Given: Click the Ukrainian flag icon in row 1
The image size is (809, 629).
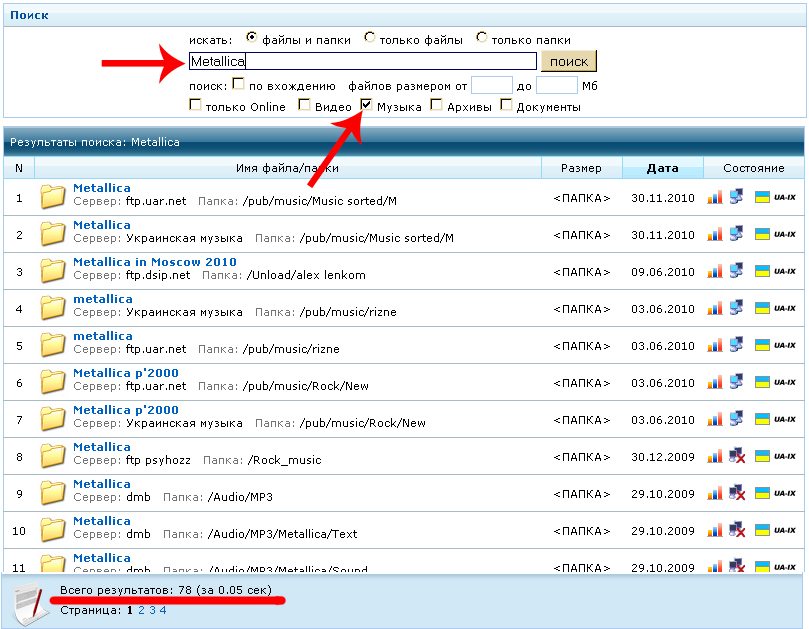Looking at the screenshot, I should point(762,197).
